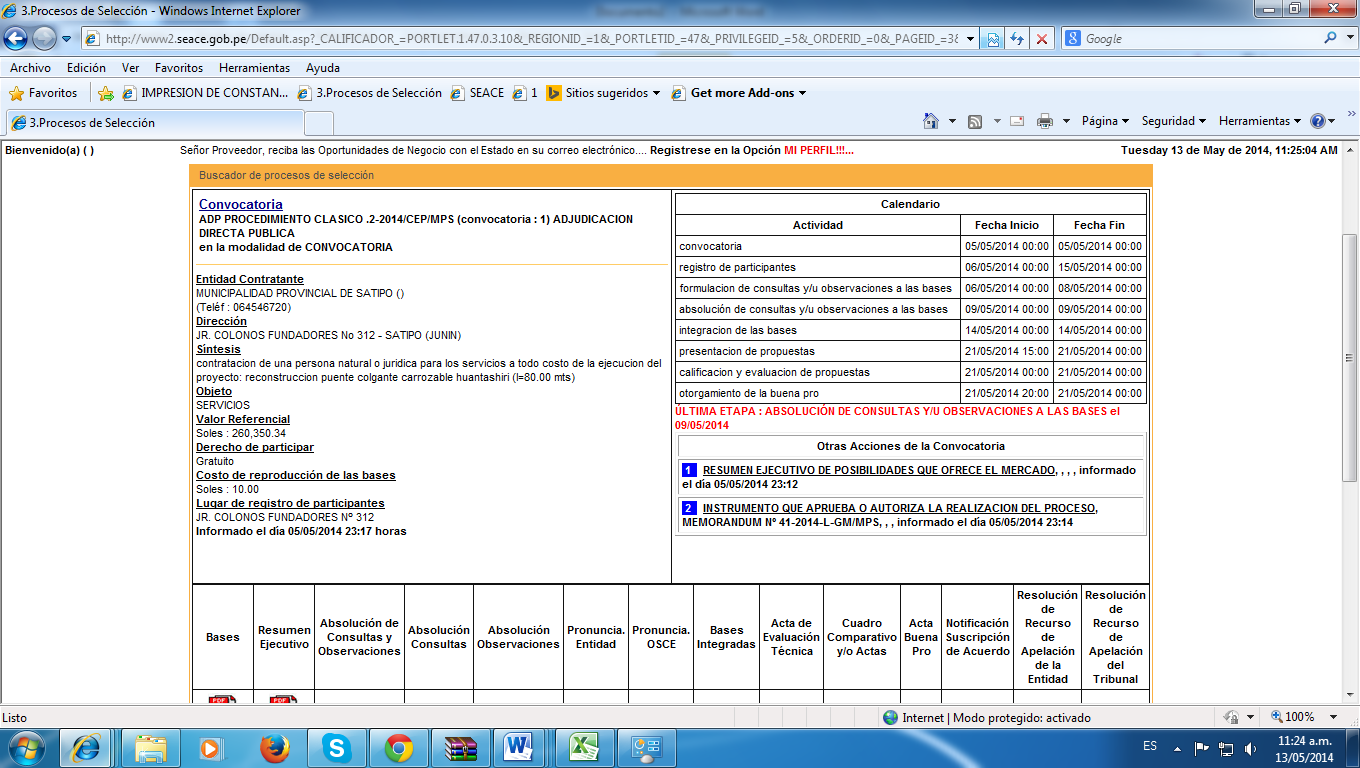
Task: Open WinRAR from the taskbar
Action: (459, 747)
